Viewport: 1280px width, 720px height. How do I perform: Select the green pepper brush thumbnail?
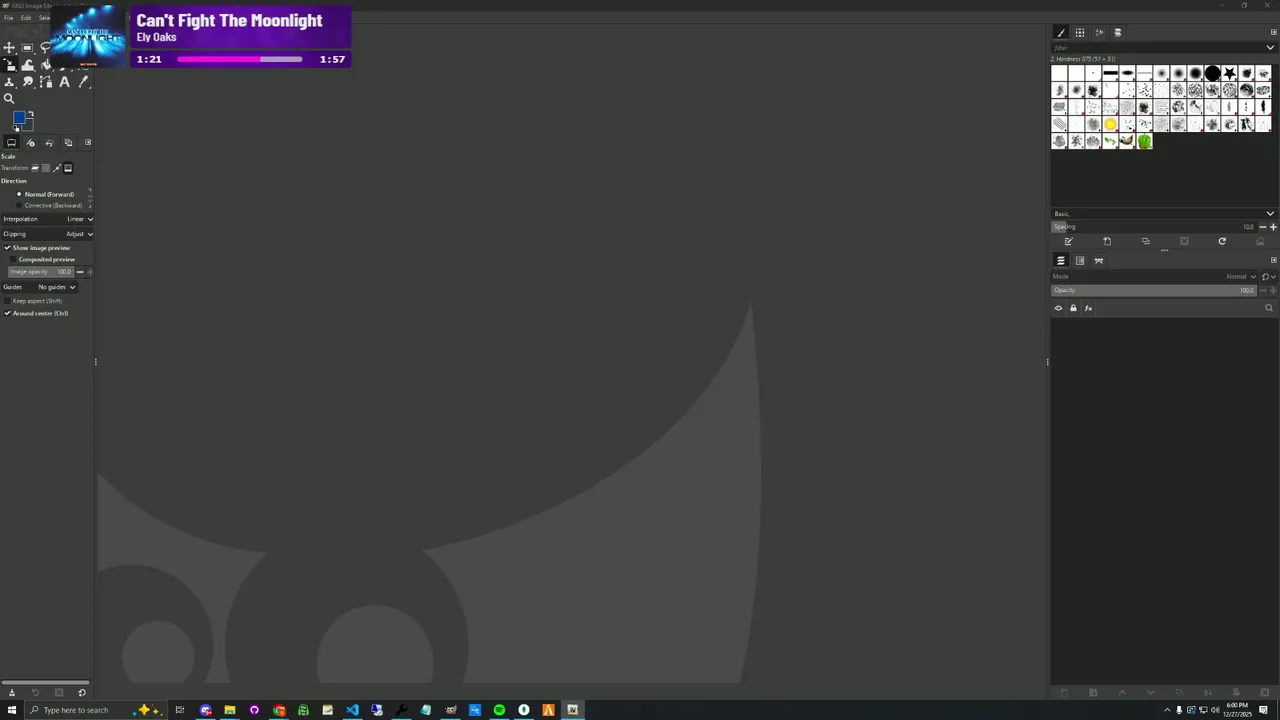[1144, 141]
